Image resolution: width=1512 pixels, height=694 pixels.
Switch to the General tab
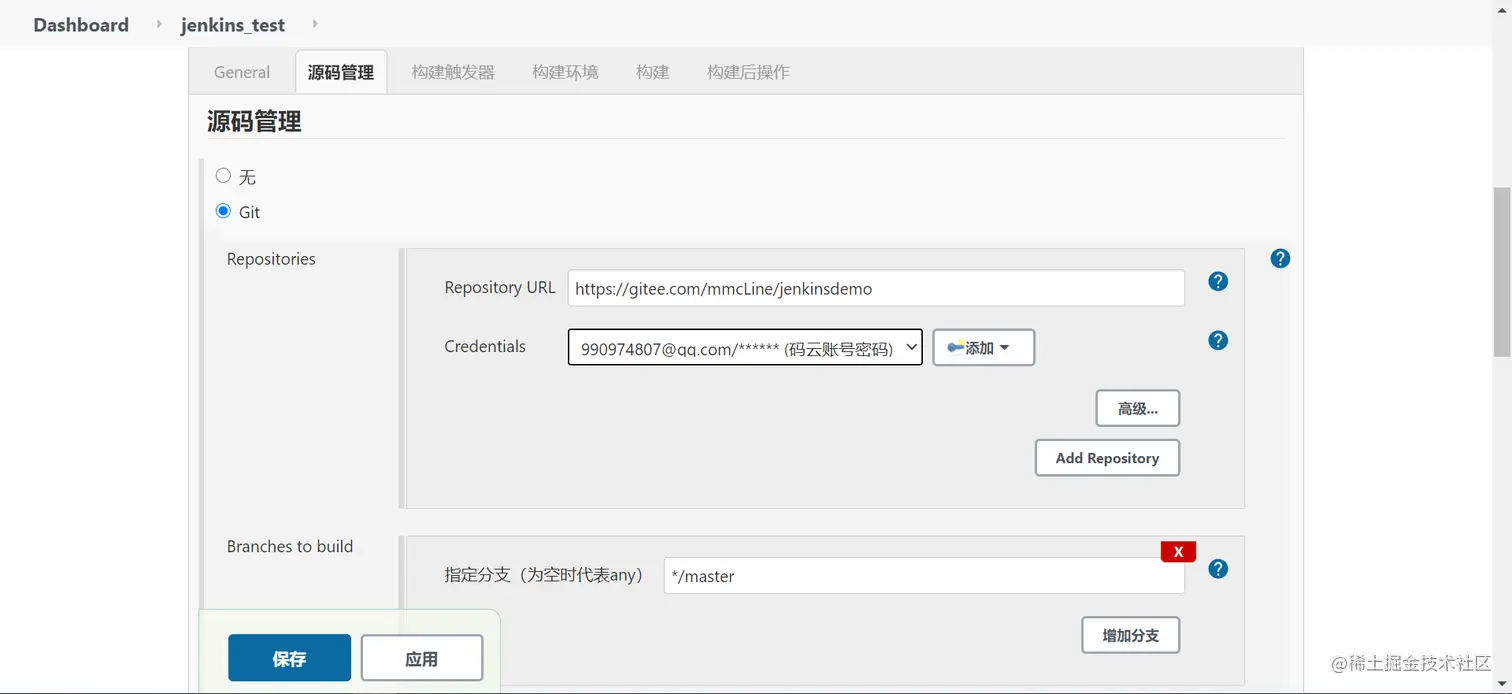point(242,72)
